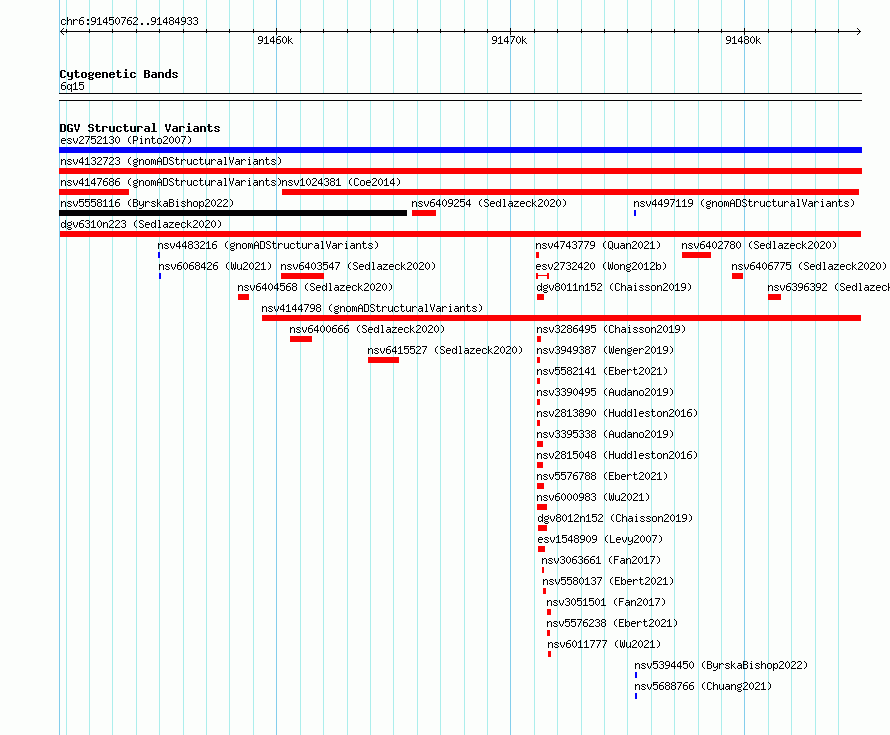Click the red nsv6409254 variant bar
The image size is (890, 735).
coord(424,213)
